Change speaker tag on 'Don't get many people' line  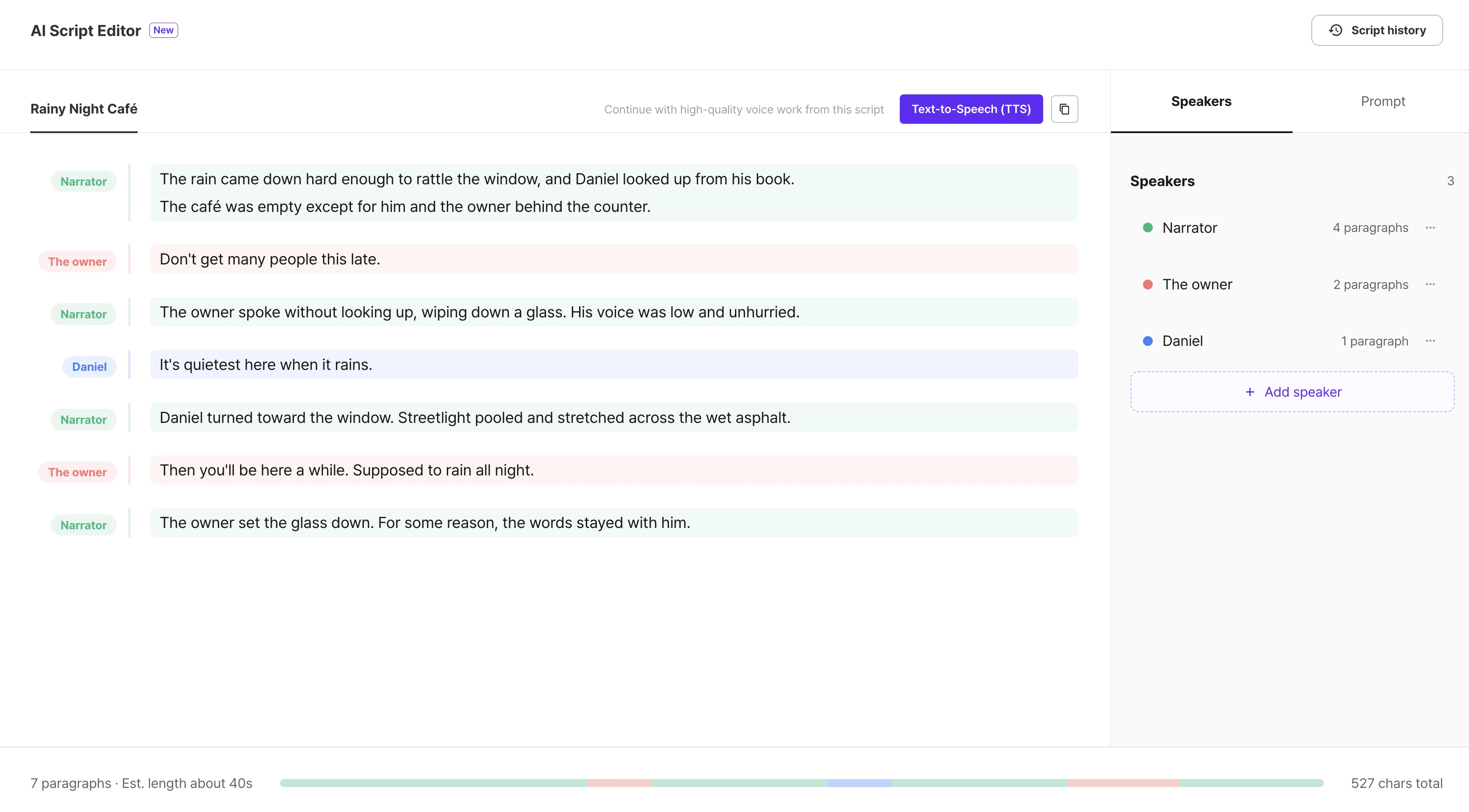click(x=77, y=262)
